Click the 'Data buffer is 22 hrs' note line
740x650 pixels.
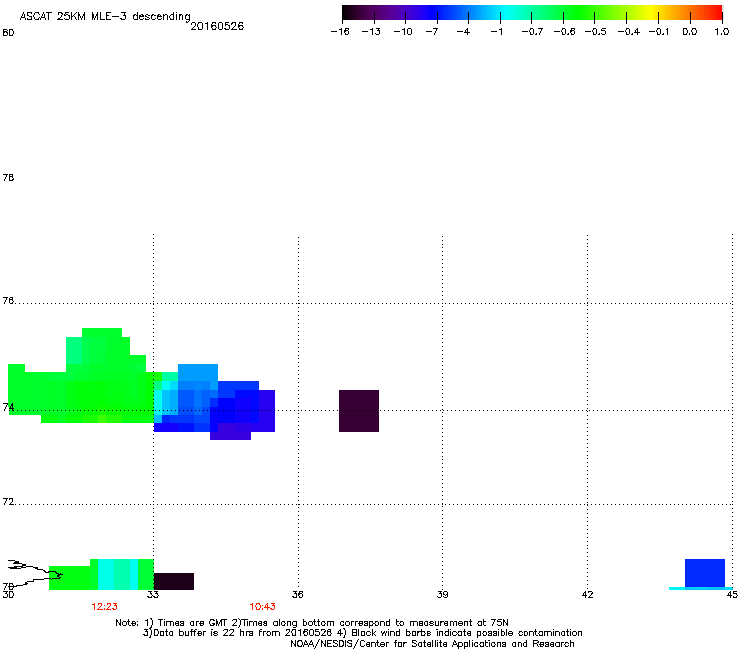[x=362, y=633]
